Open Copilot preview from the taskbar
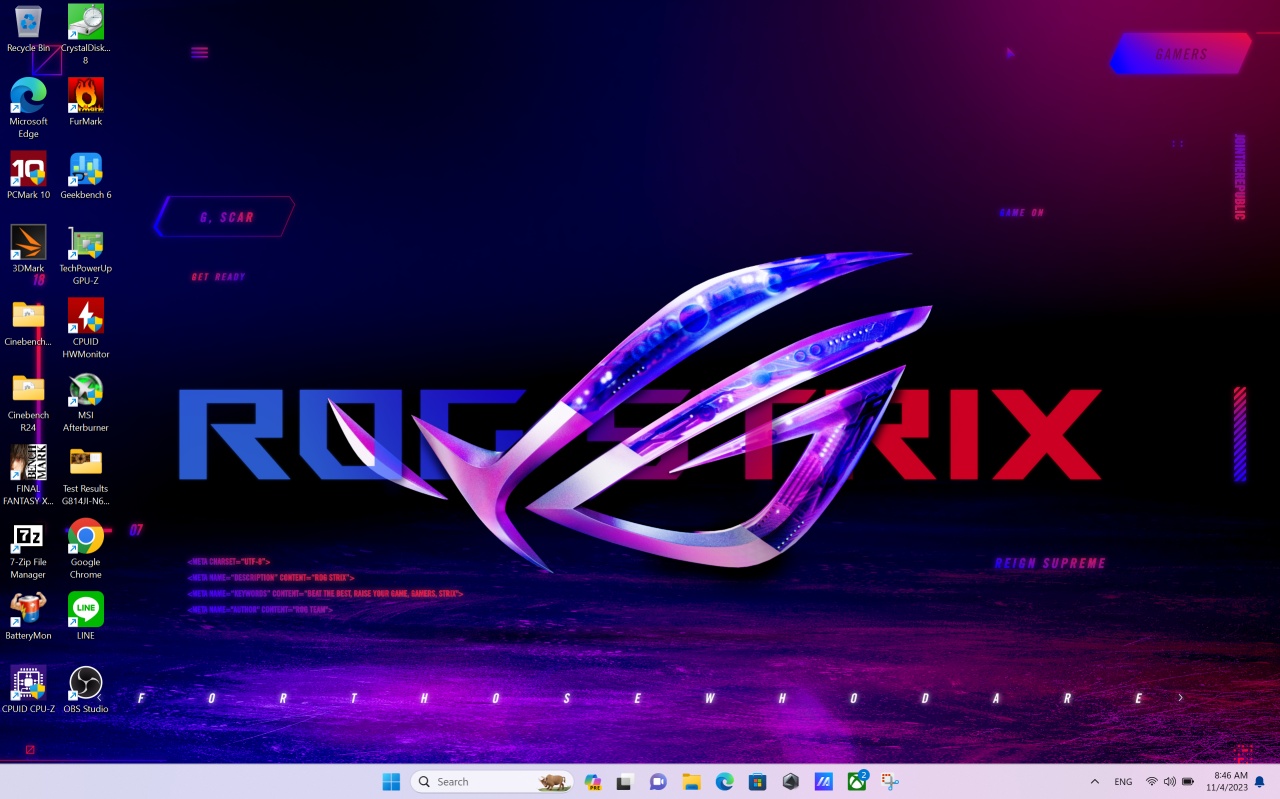This screenshot has height=799, width=1280. pos(593,782)
